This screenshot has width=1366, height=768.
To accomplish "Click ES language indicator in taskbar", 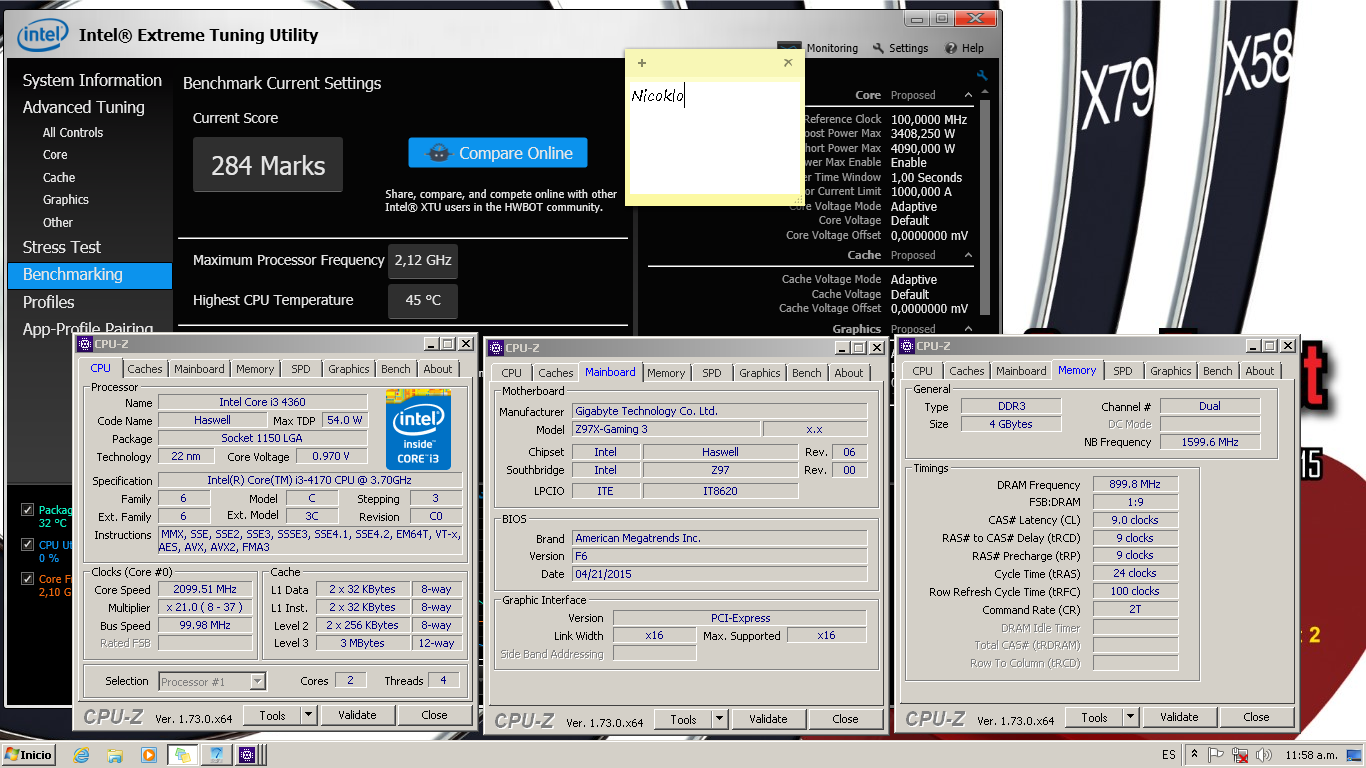I will [x=1169, y=755].
